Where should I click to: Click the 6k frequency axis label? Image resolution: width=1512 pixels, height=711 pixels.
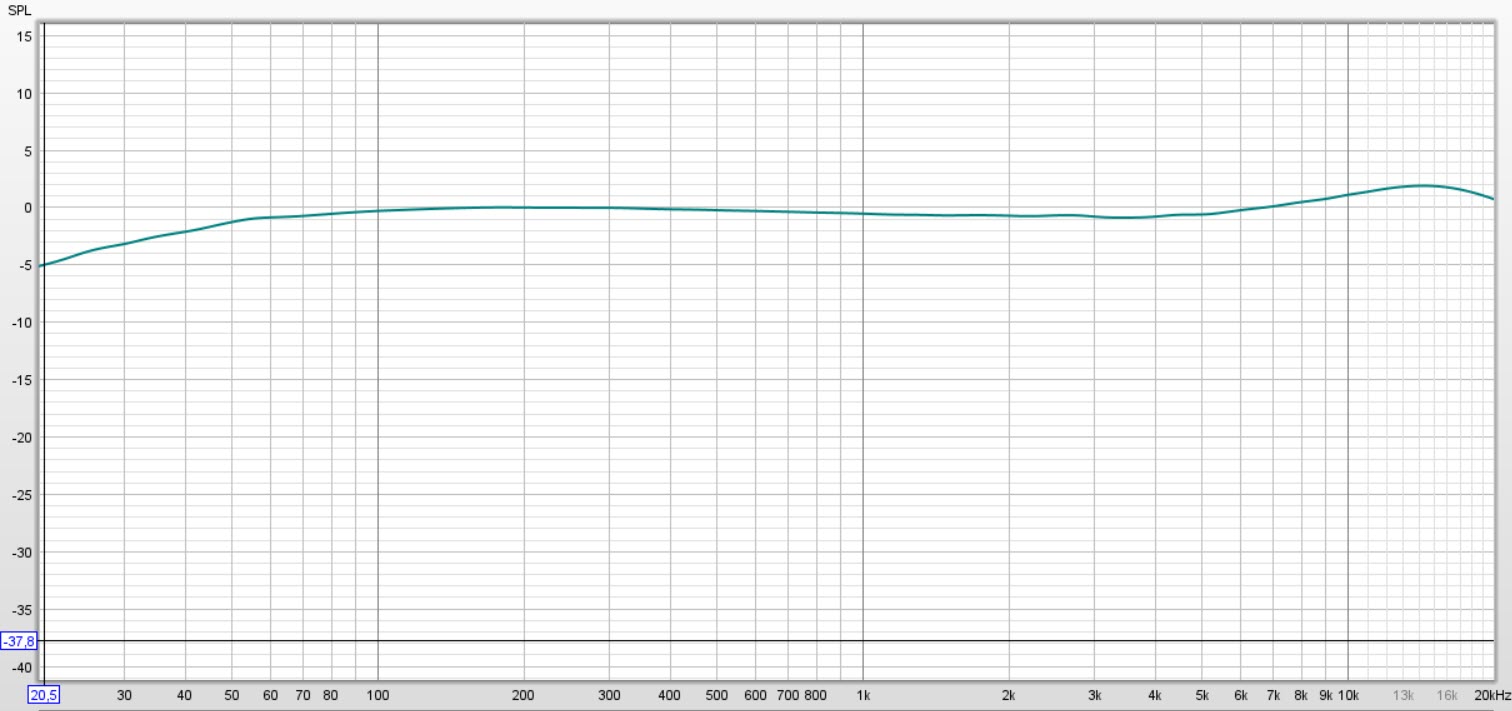[1241, 695]
